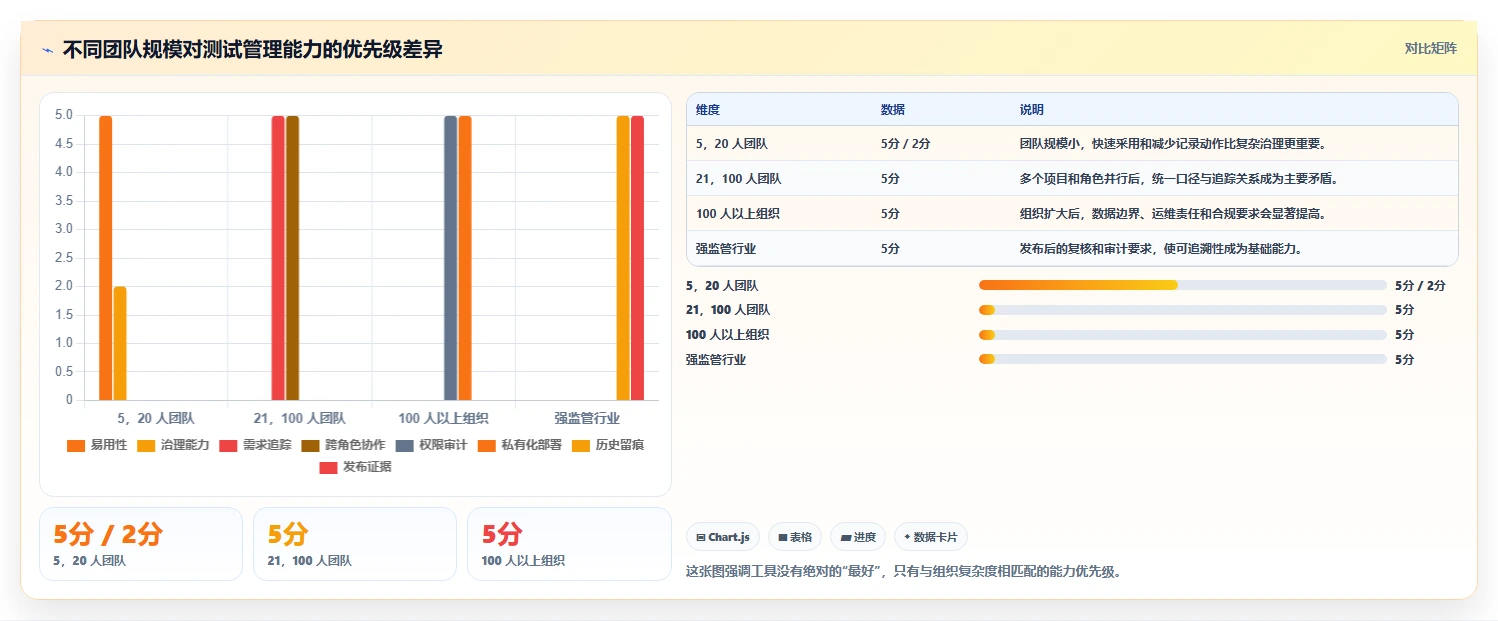Click the orange bar in the 5，20 人团队 group

tap(106, 258)
